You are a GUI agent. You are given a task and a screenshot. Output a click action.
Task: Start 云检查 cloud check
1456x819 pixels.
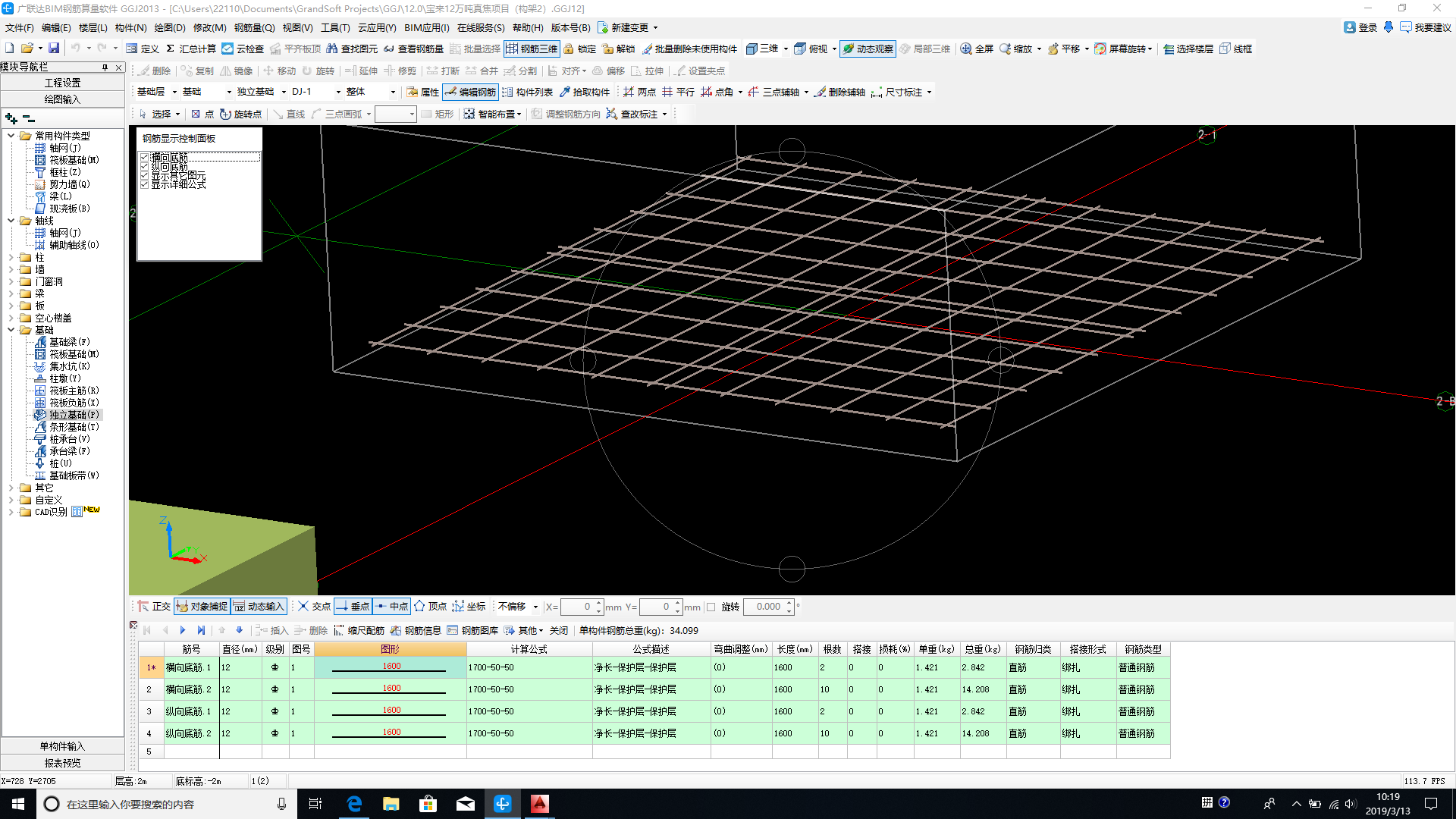tap(243, 49)
